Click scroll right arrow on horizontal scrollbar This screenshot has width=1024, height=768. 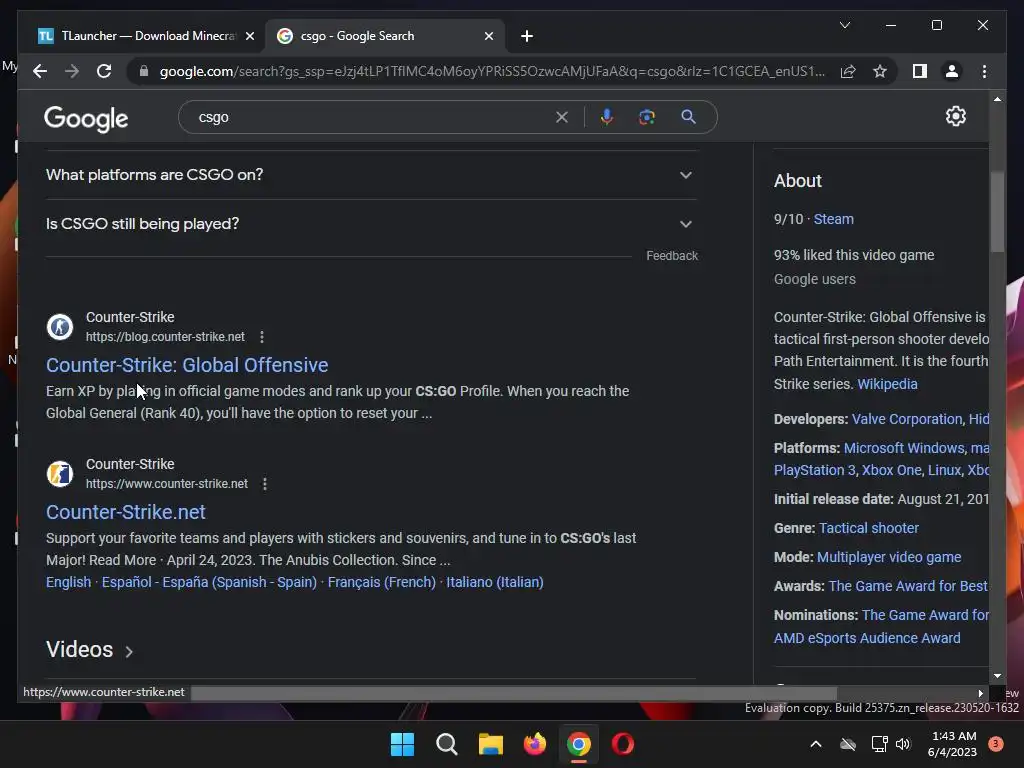point(980,694)
